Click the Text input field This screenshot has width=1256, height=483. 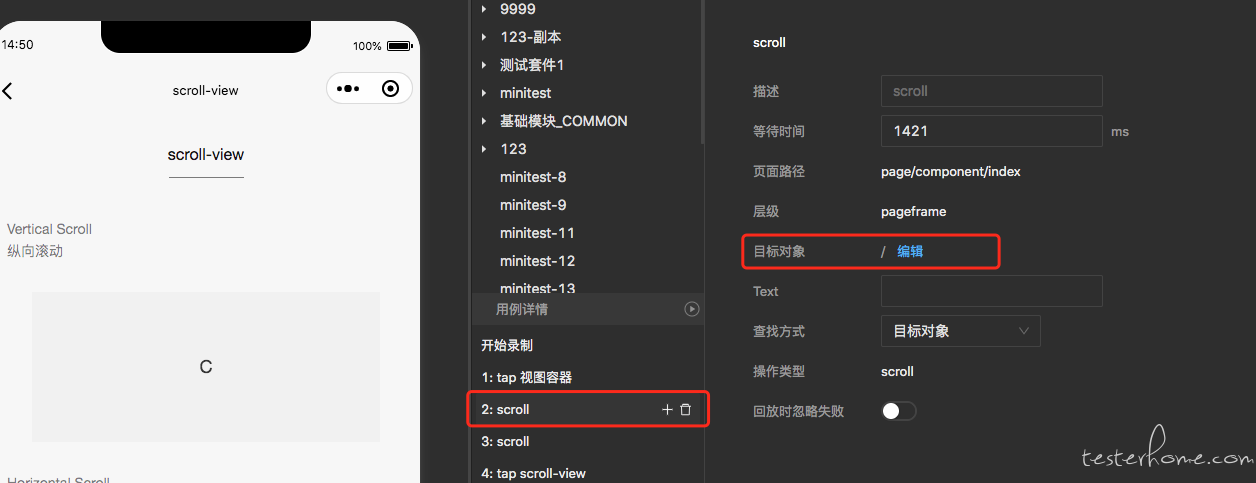(992, 291)
